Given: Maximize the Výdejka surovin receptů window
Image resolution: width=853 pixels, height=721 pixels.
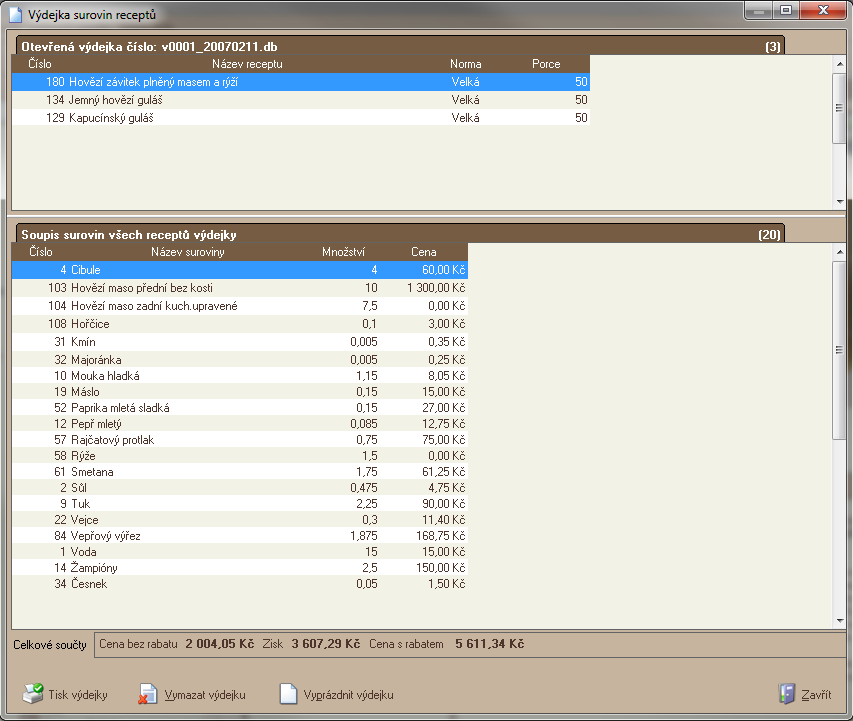Looking at the screenshot, I should click(786, 11).
